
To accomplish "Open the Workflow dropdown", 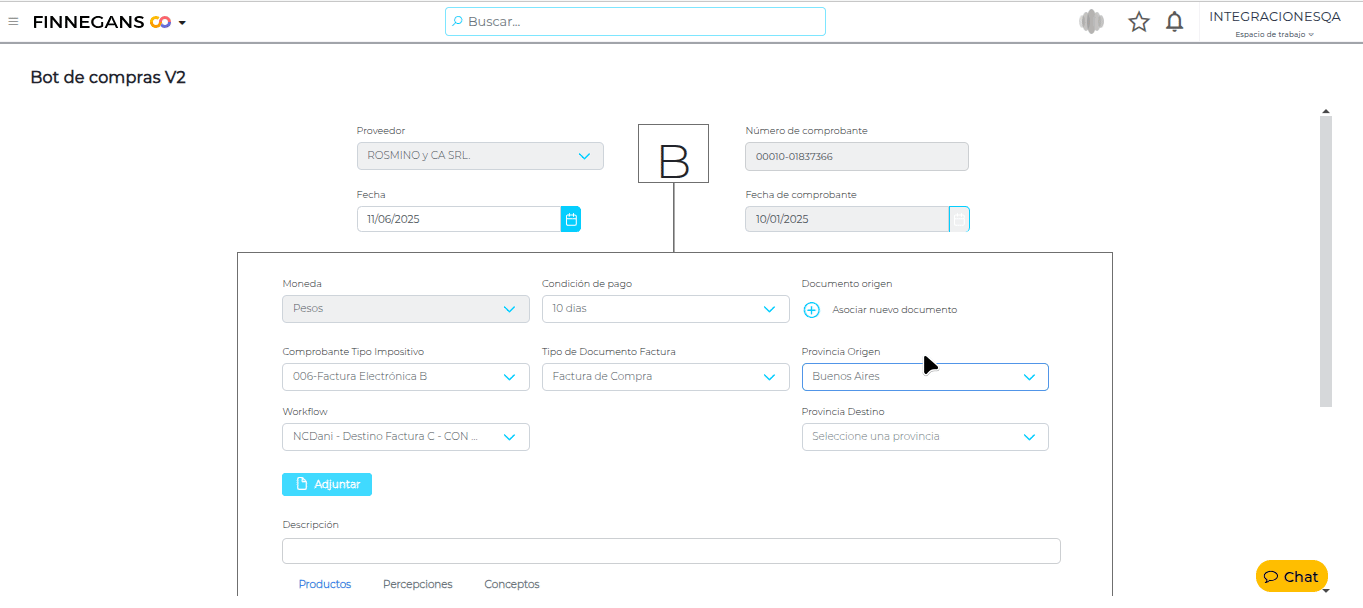I will 509,437.
